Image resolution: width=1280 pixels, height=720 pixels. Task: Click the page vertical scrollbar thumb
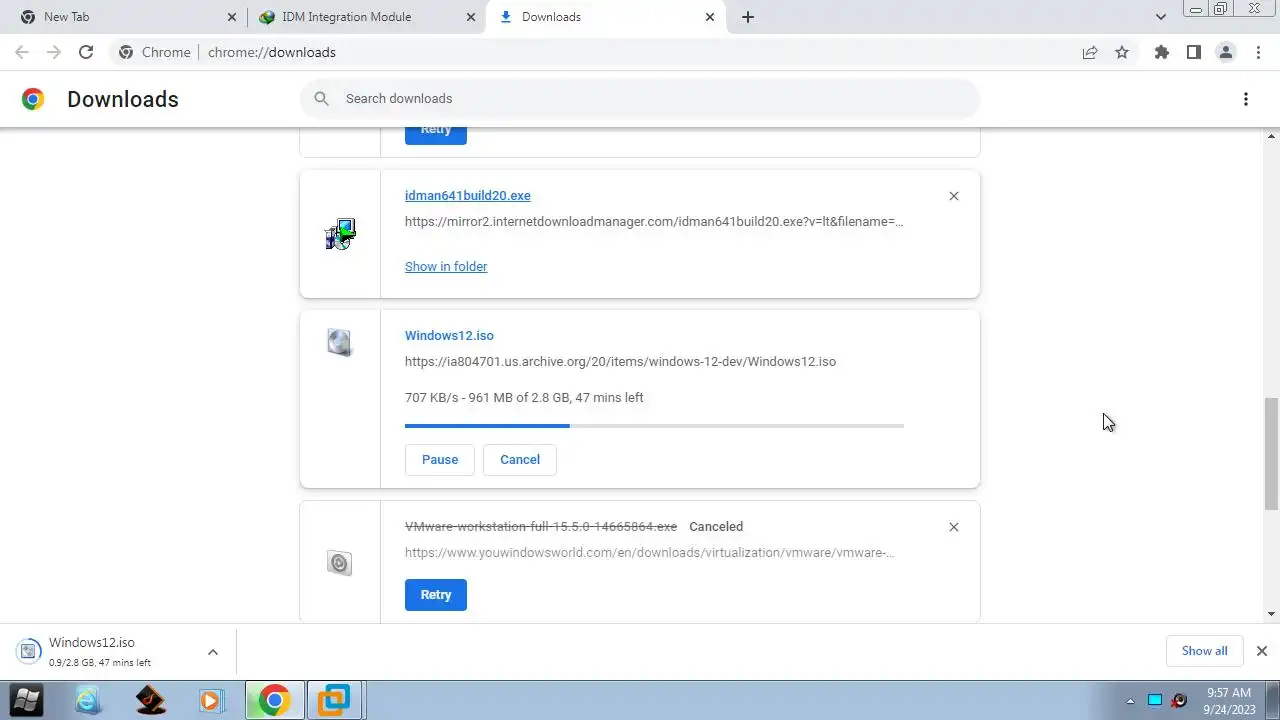1272,453
